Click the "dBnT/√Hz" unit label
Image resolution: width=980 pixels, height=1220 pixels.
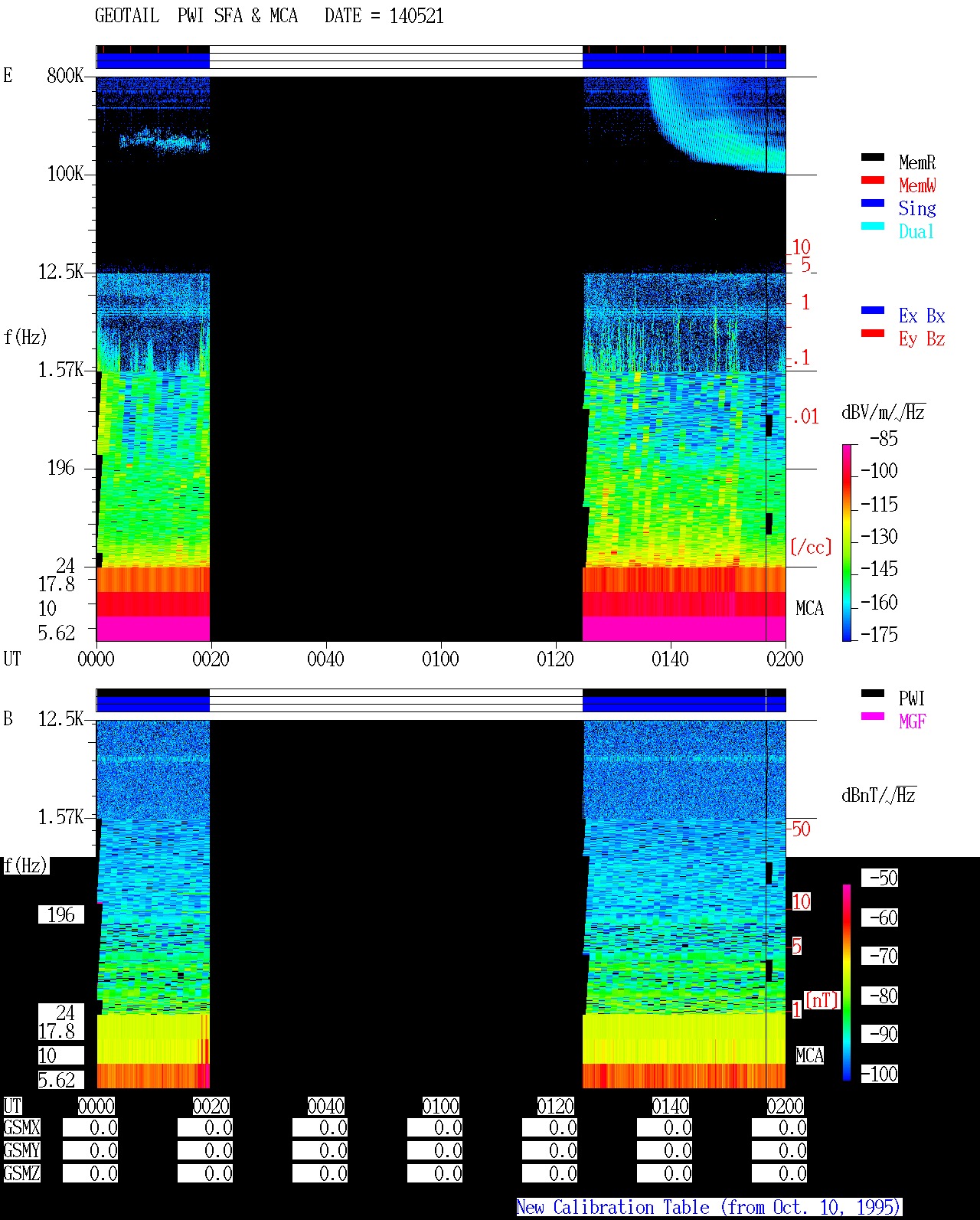[x=879, y=795]
